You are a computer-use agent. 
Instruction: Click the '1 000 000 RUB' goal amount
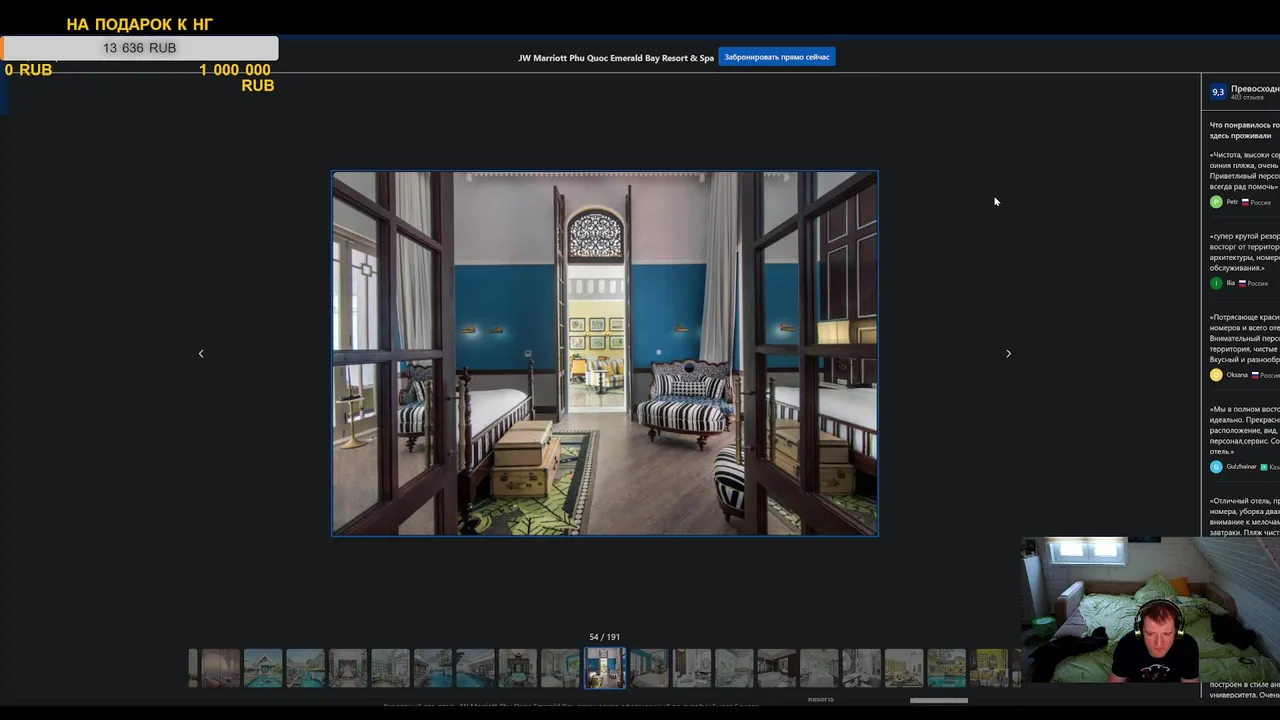236,78
